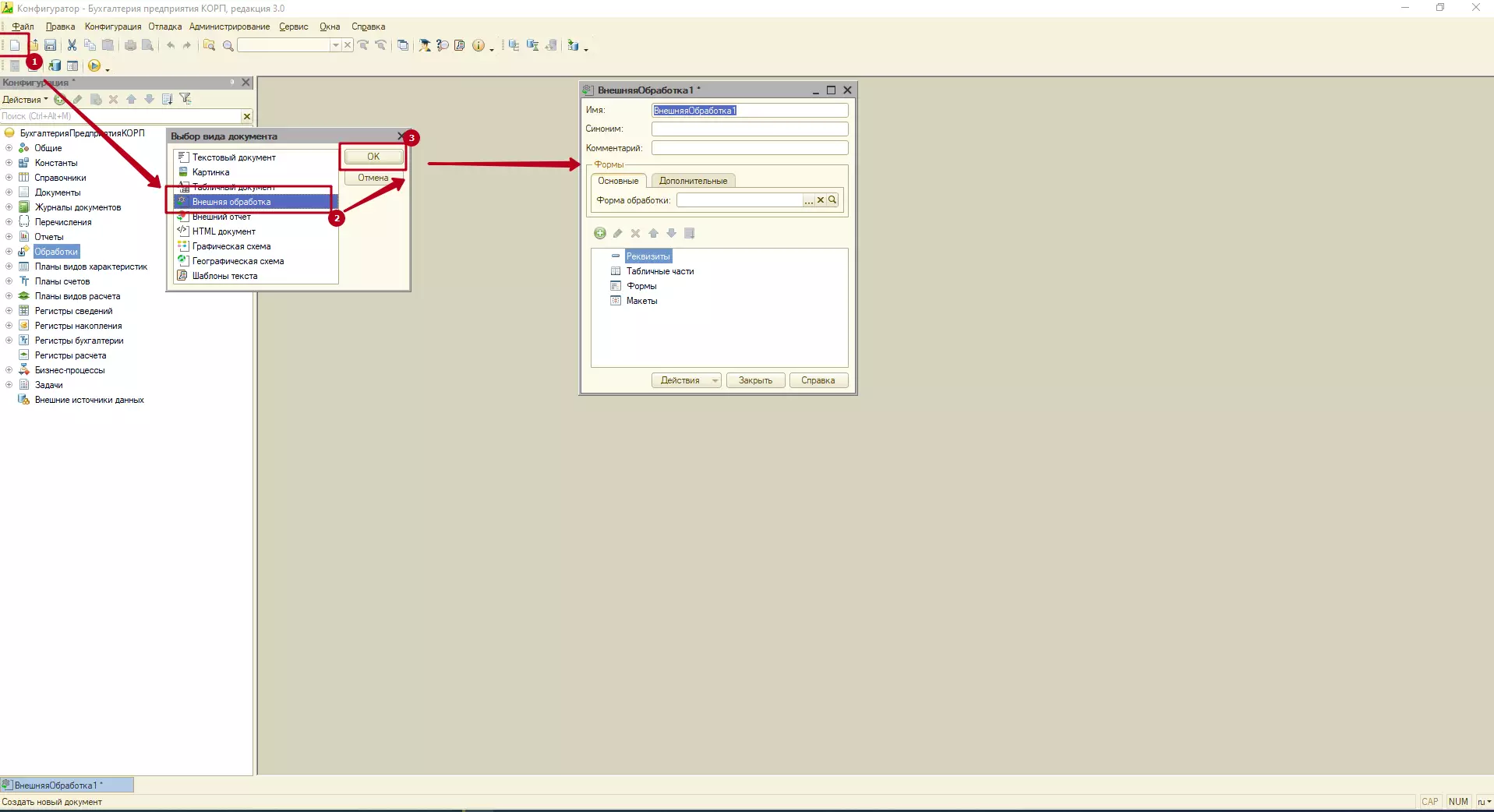Viewport: 1494px width, 812px height.
Task: Open the Syntax Assistant icon with graduate figure
Action: (x=425, y=45)
